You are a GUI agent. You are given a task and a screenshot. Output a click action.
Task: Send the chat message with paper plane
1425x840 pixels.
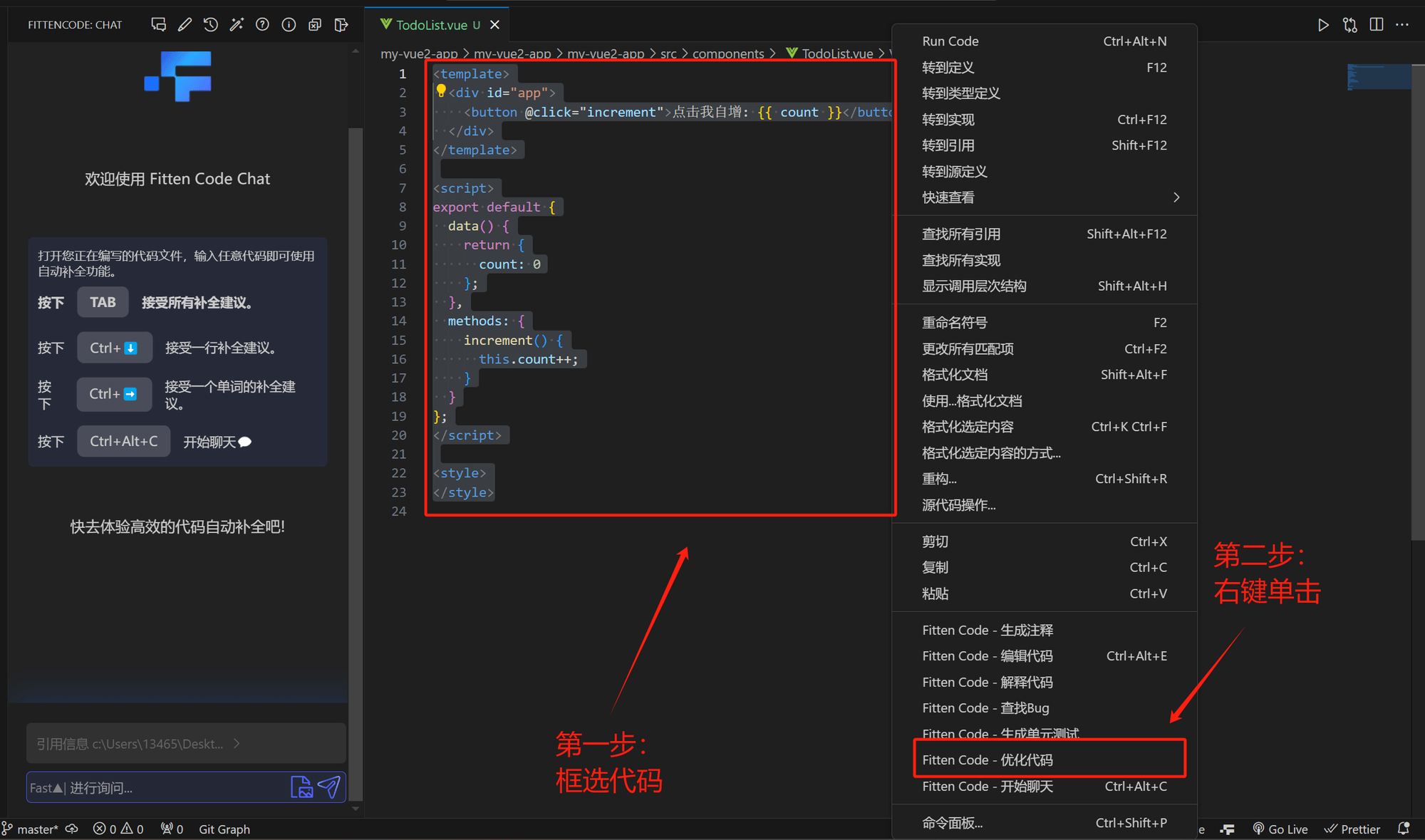[329, 787]
